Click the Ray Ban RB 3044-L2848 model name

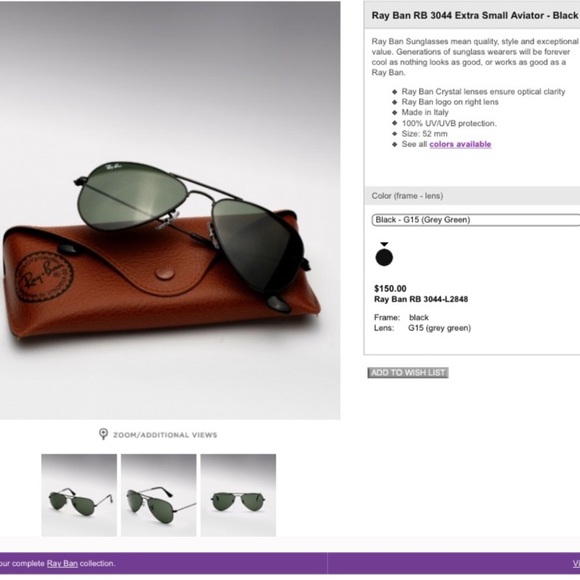click(x=421, y=299)
